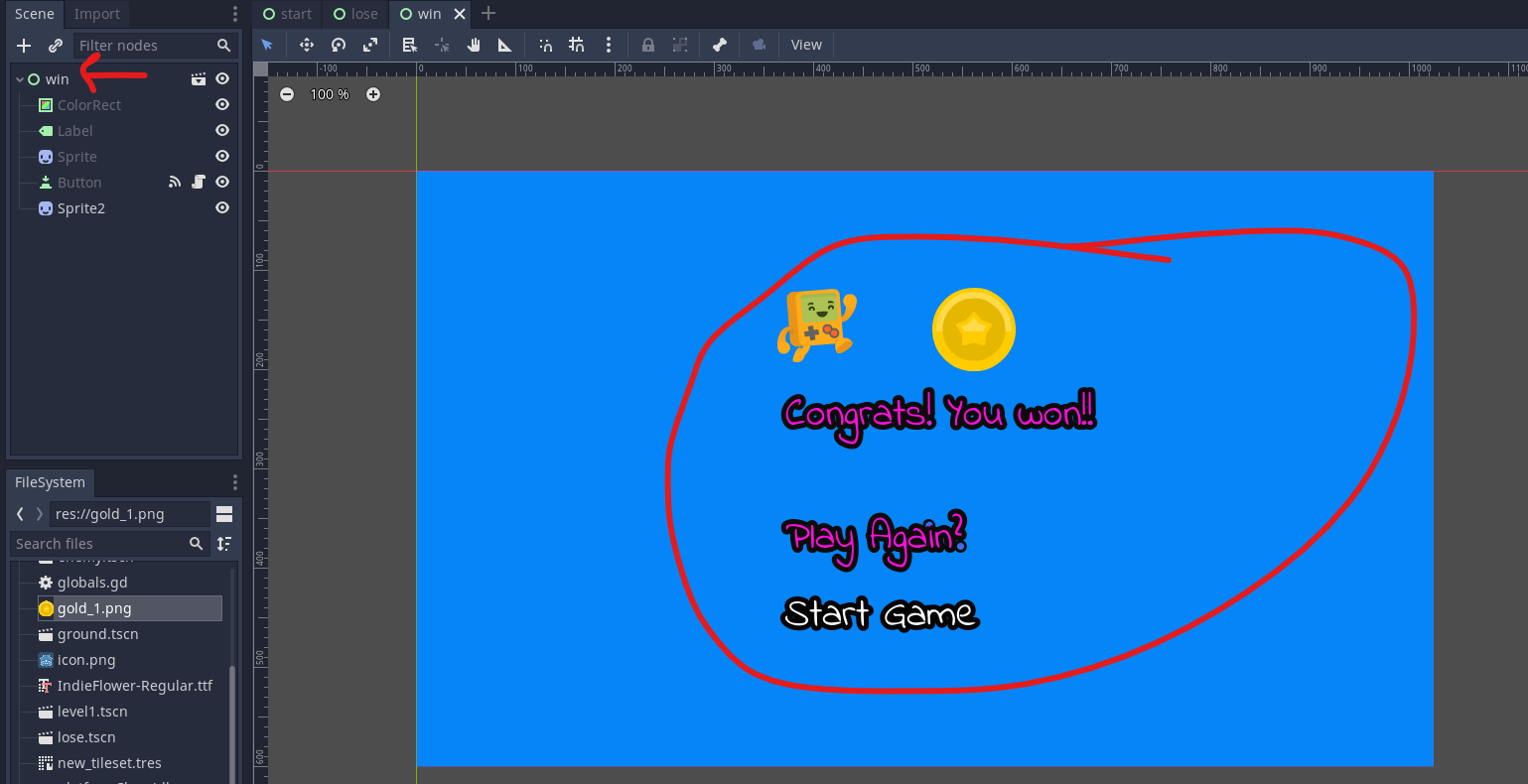1528x784 pixels.
Task: Click the res://gold_1.png path field
Action: [130, 514]
